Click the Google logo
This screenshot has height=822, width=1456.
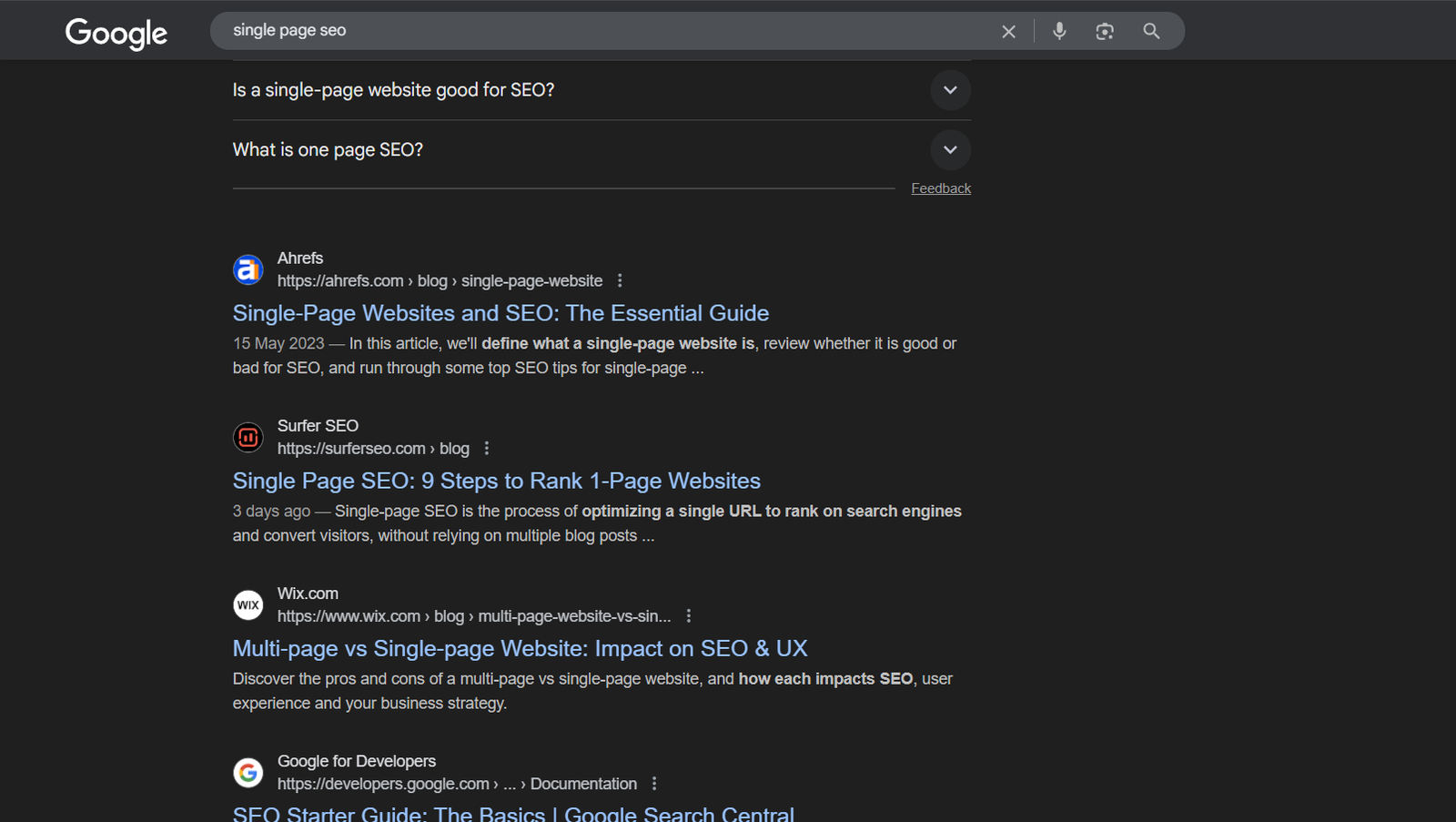(116, 33)
